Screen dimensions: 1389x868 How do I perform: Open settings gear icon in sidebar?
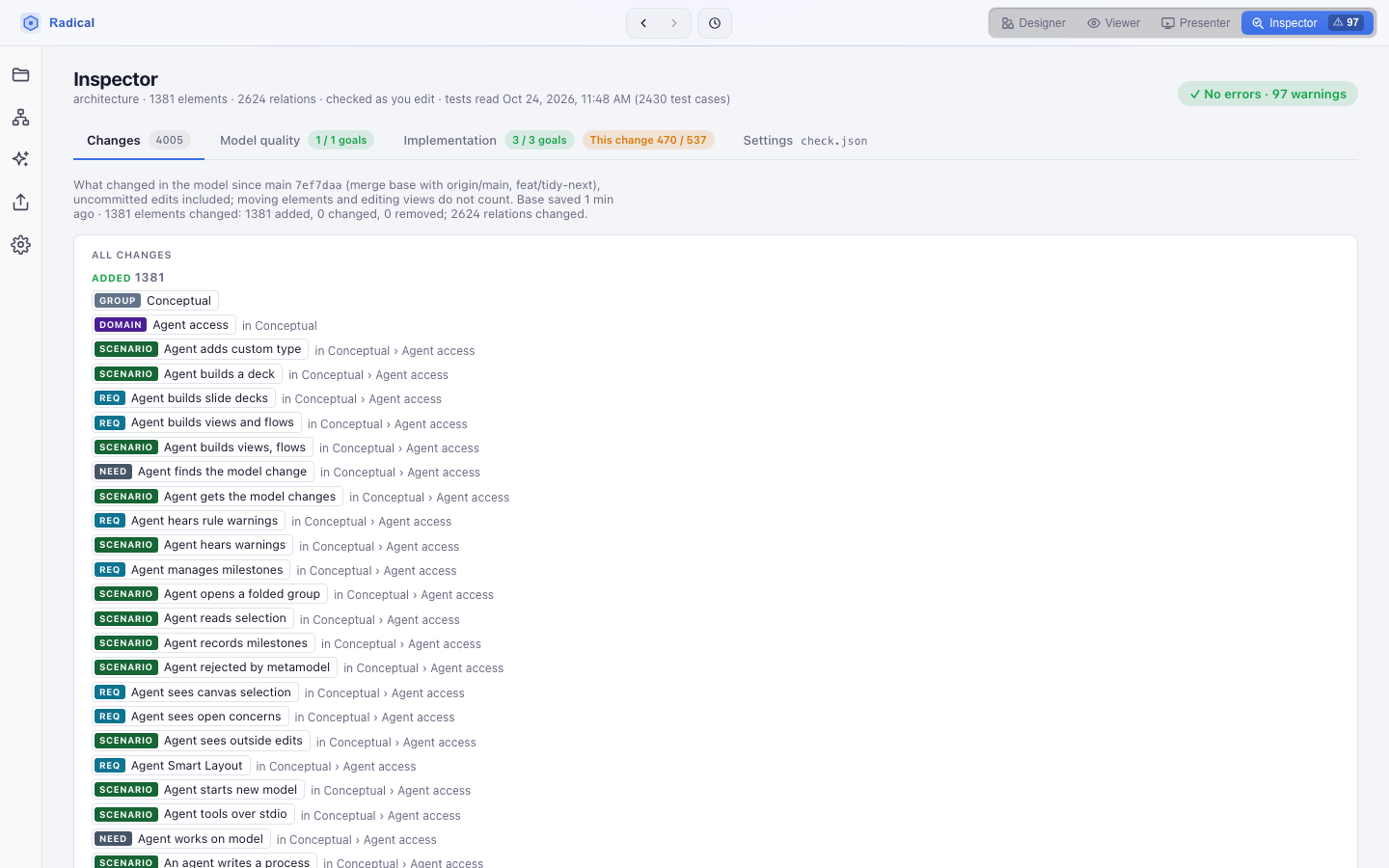[20, 245]
